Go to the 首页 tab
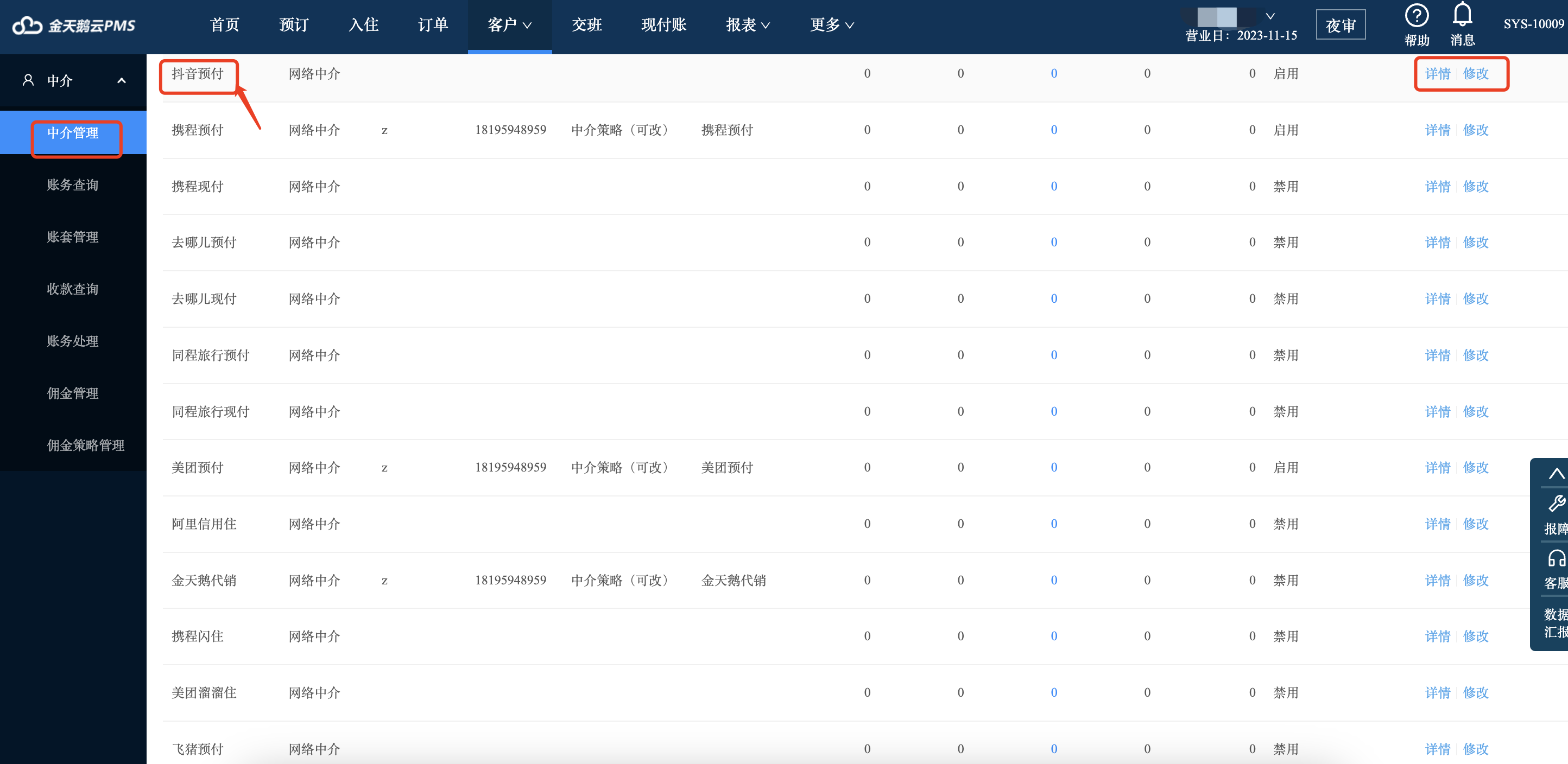The image size is (1568, 764). click(x=225, y=25)
